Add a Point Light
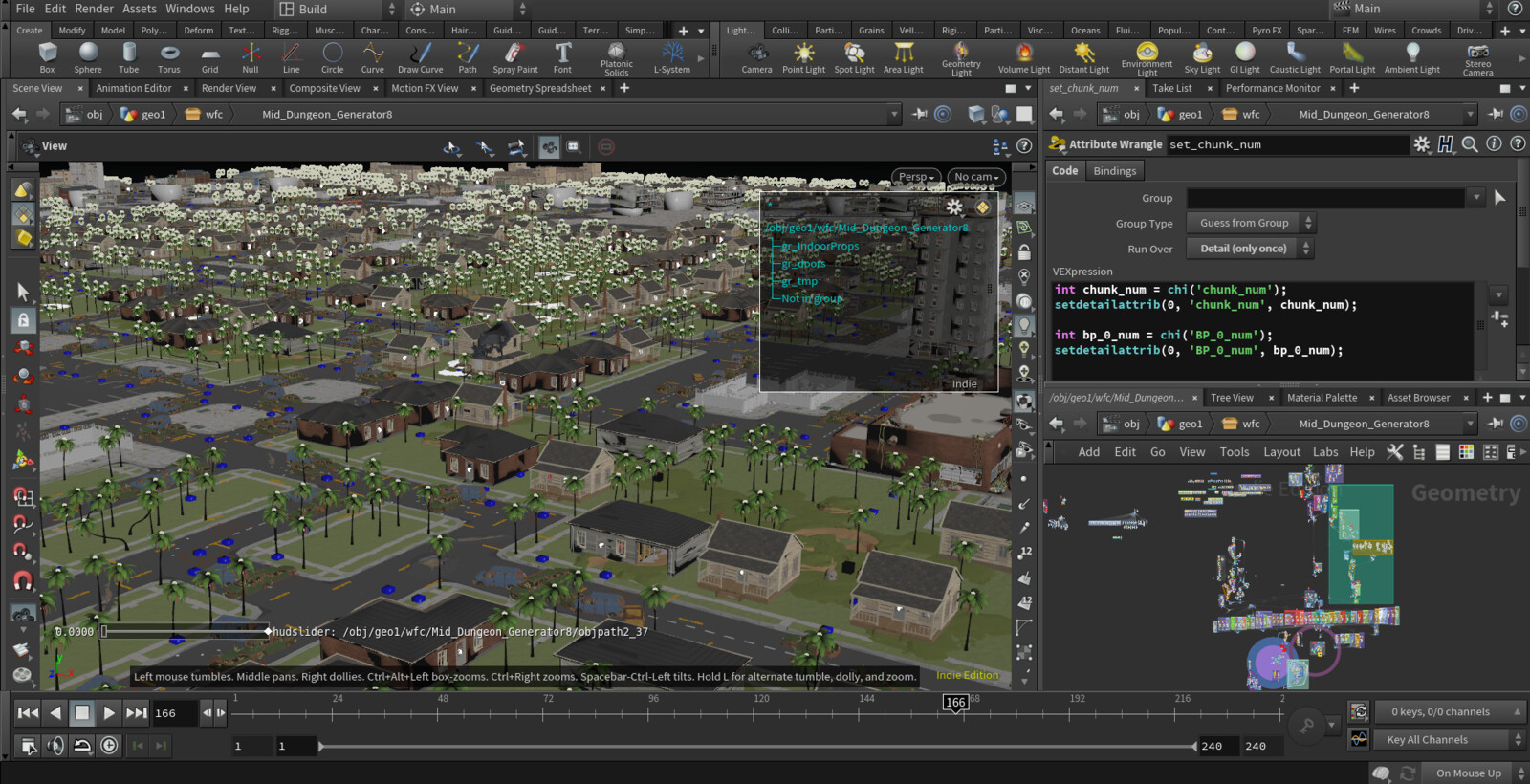This screenshot has height=784, width=1530. 804,57
